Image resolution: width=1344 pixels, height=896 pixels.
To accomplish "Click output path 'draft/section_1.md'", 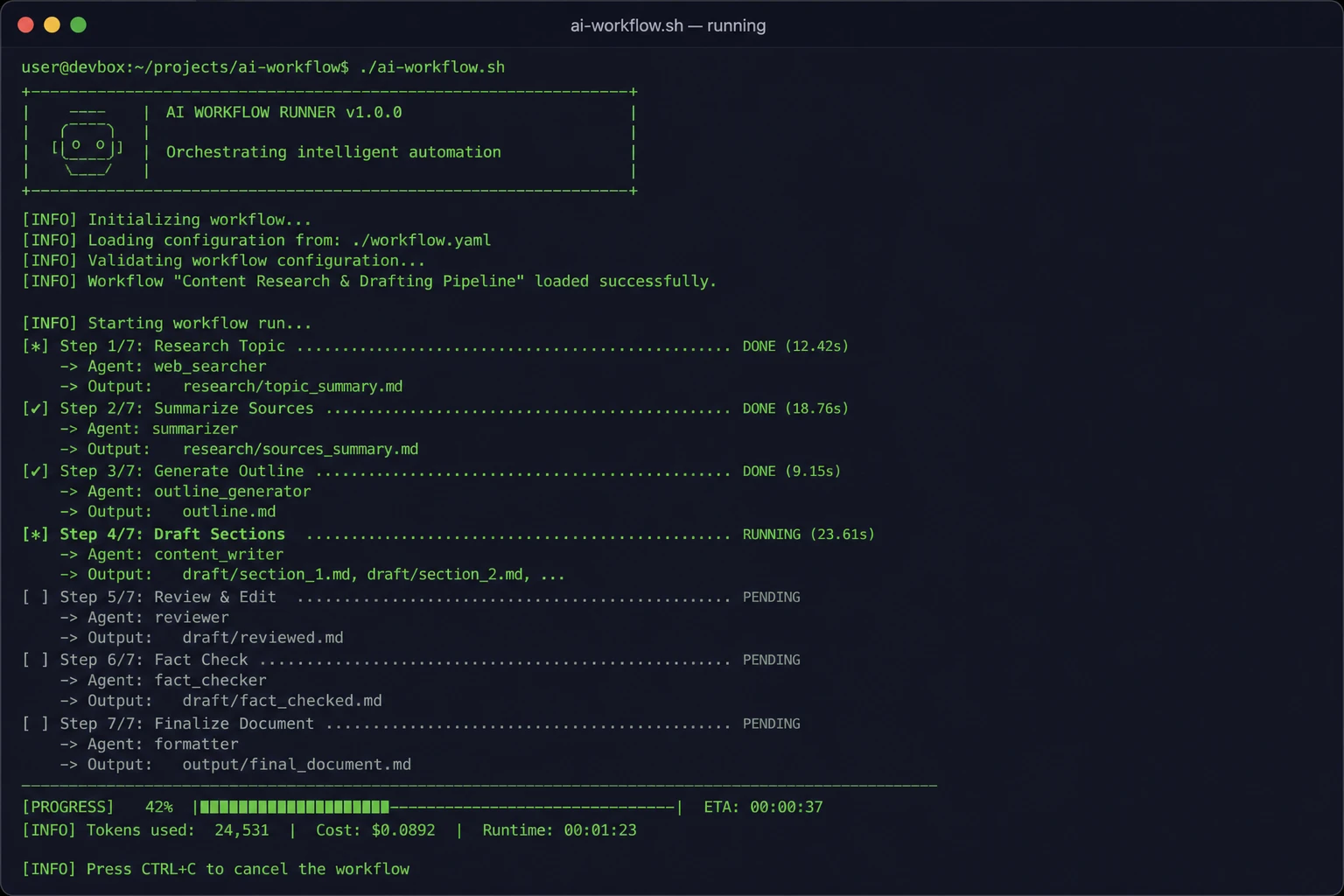I will pos(266,575).
